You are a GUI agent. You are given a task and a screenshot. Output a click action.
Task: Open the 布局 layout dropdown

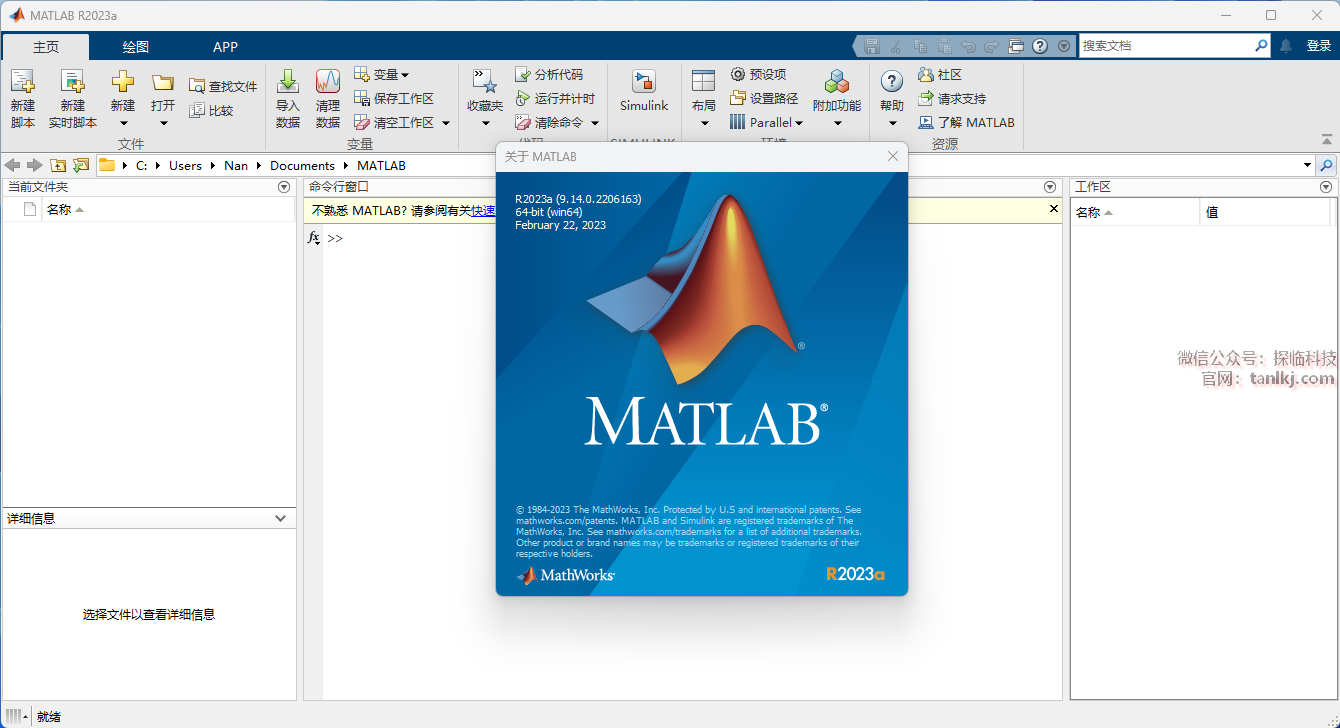(704, 124)
